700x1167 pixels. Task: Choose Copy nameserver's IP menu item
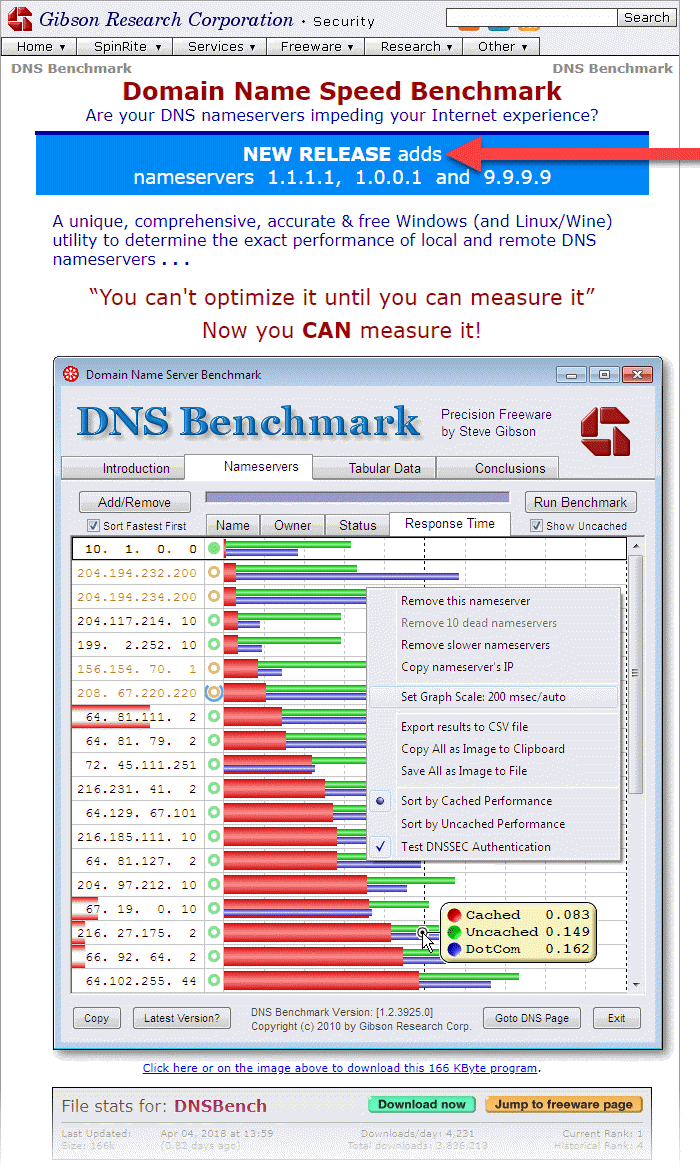(457, 667)
